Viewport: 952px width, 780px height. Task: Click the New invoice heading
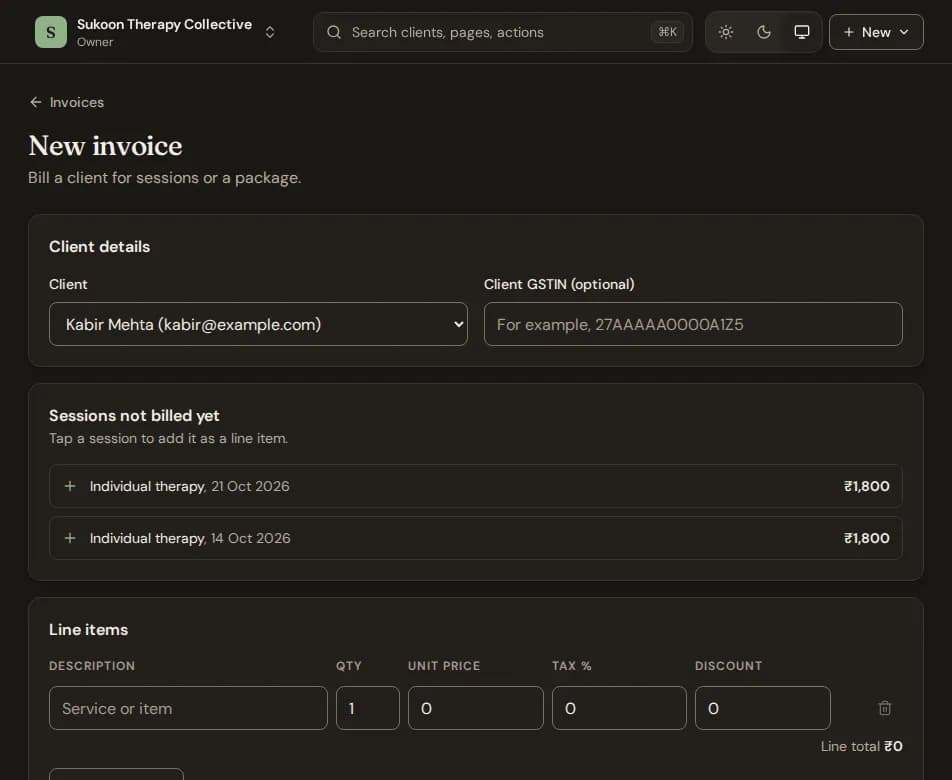click(x=105, y=146)
